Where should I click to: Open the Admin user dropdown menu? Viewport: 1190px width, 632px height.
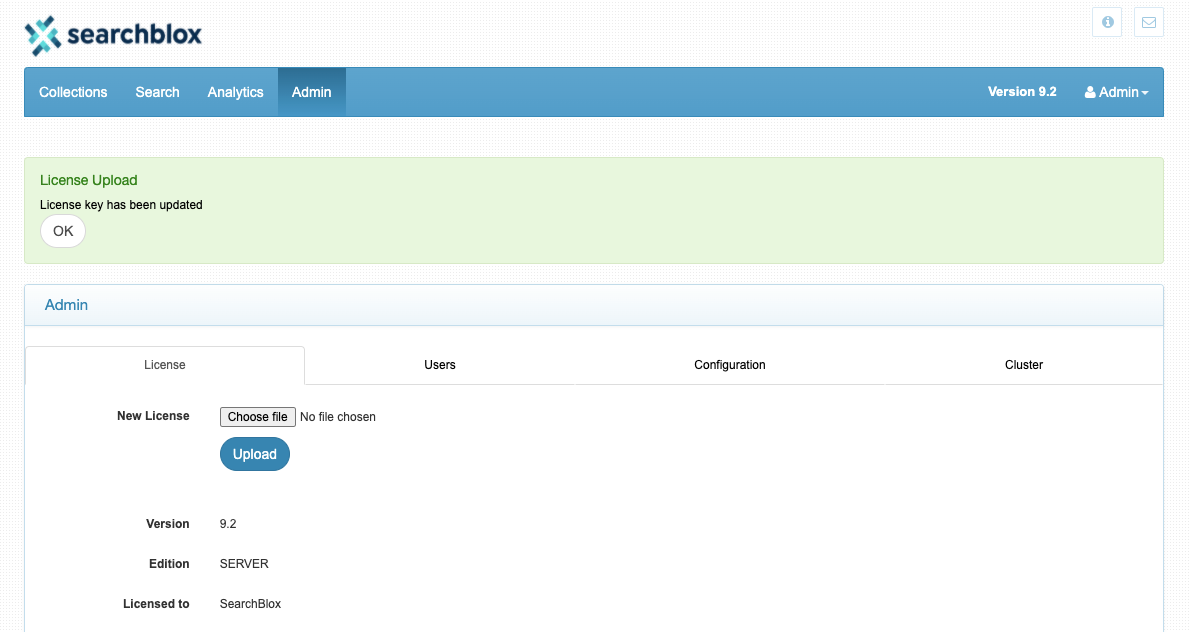(1116, 92)
